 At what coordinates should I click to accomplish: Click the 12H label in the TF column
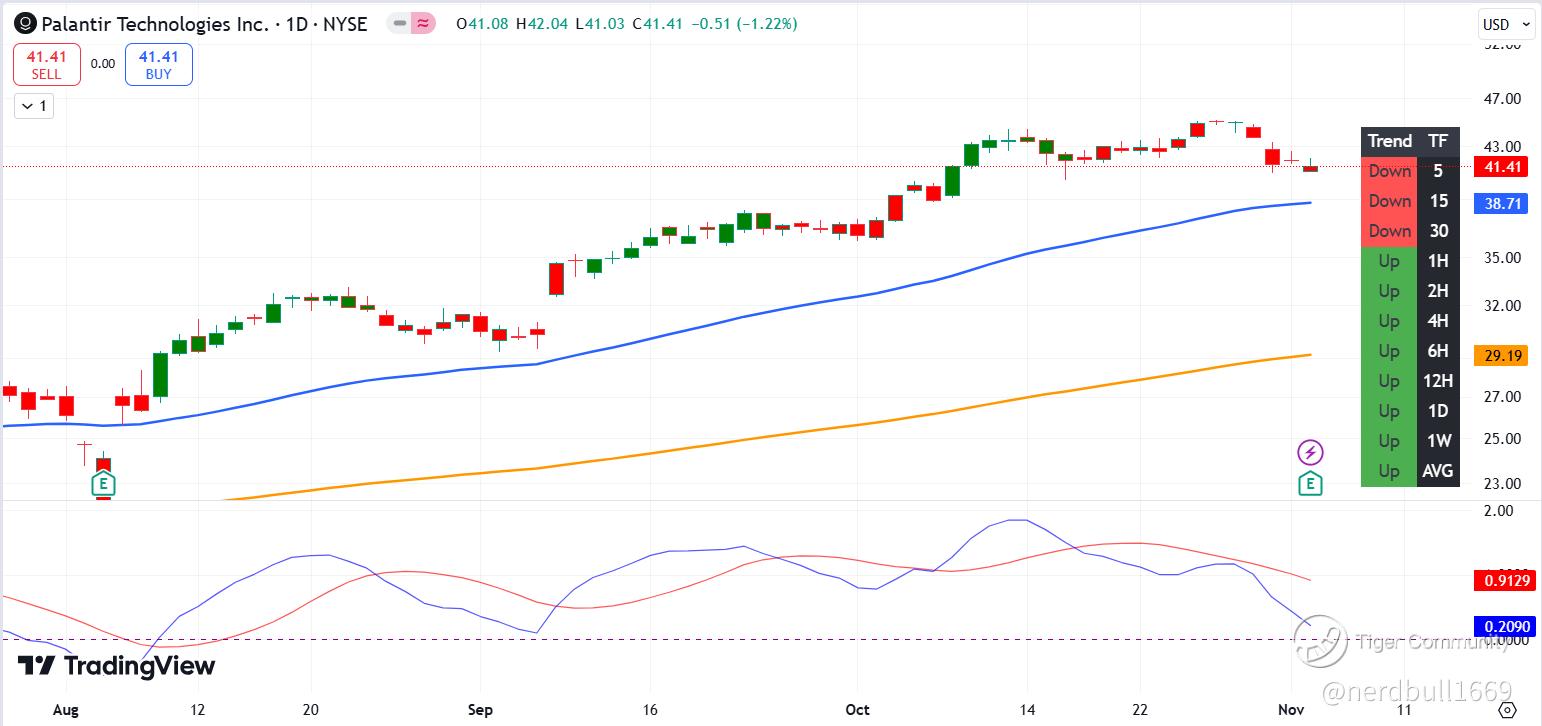pyautogui.click(x=1438, y=381)
